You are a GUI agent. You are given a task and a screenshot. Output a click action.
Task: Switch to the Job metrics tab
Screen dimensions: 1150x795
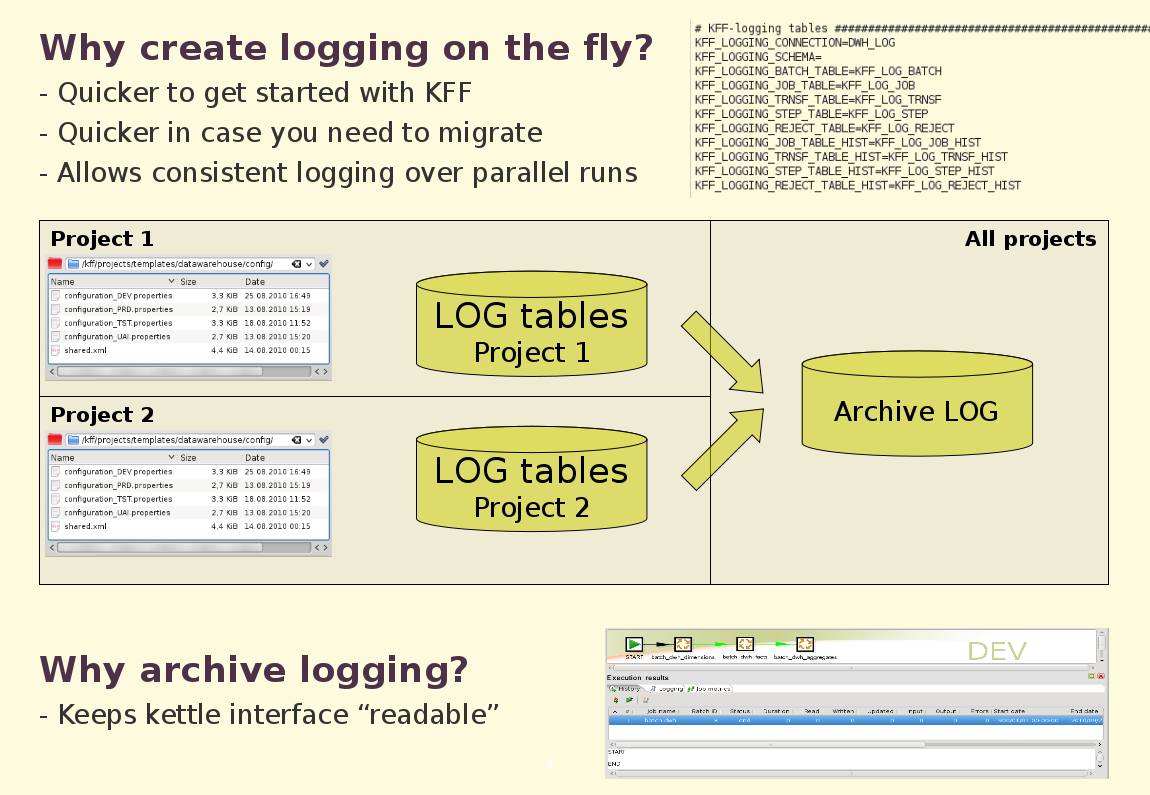tap(708, 689)
